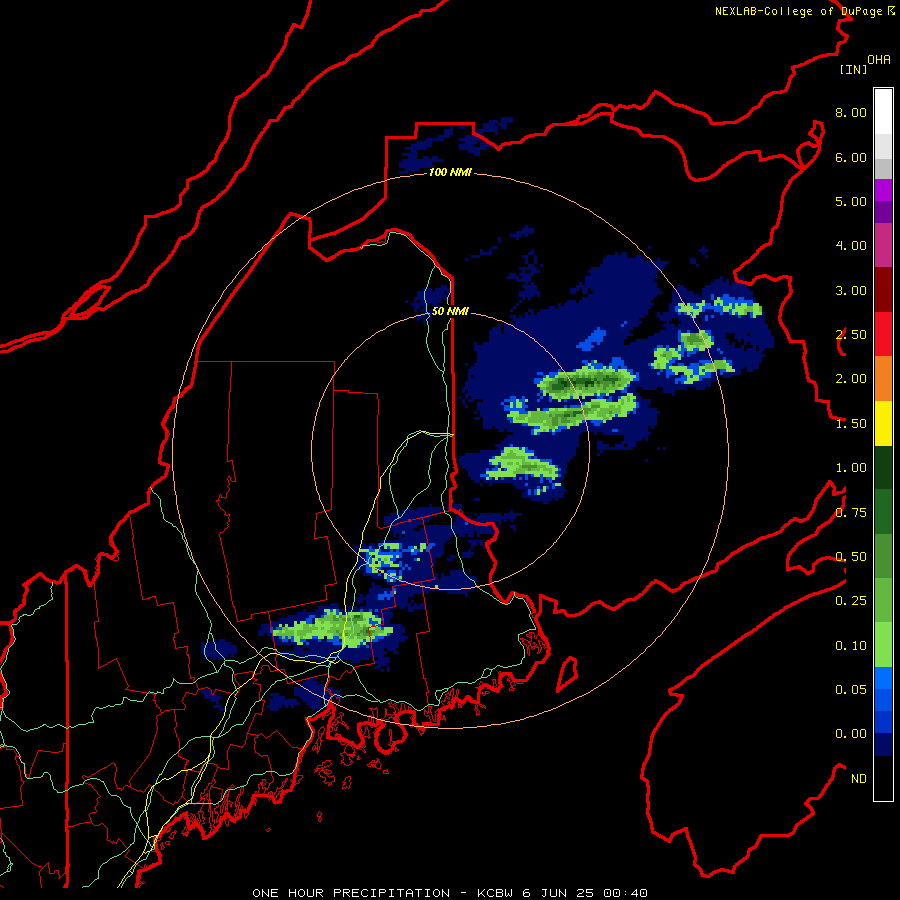This screenshot has height=900, width=900.
Task: Click the 0.05 legend value
Action: [851, 690]
